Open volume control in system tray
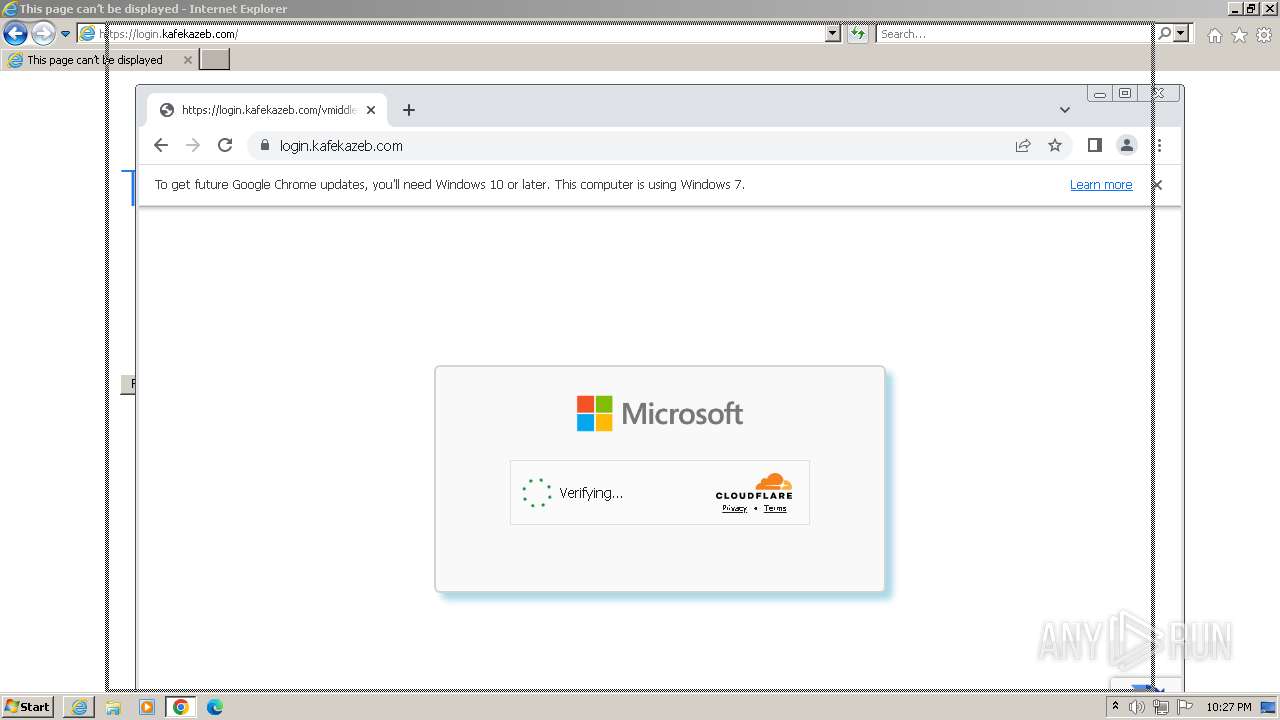 (1137, 707)
